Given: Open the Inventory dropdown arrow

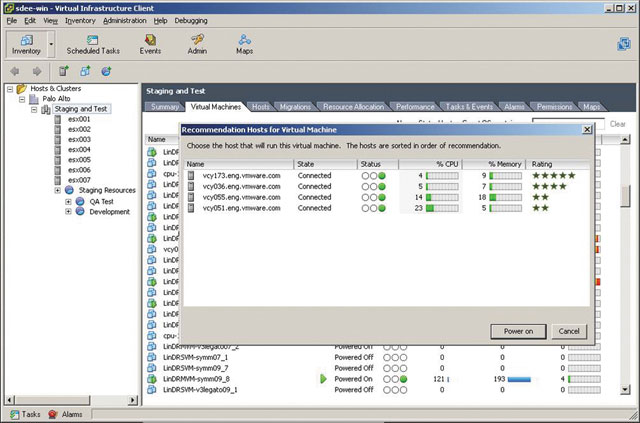Looking at the screenshot, I should click(x=51, y=45).
